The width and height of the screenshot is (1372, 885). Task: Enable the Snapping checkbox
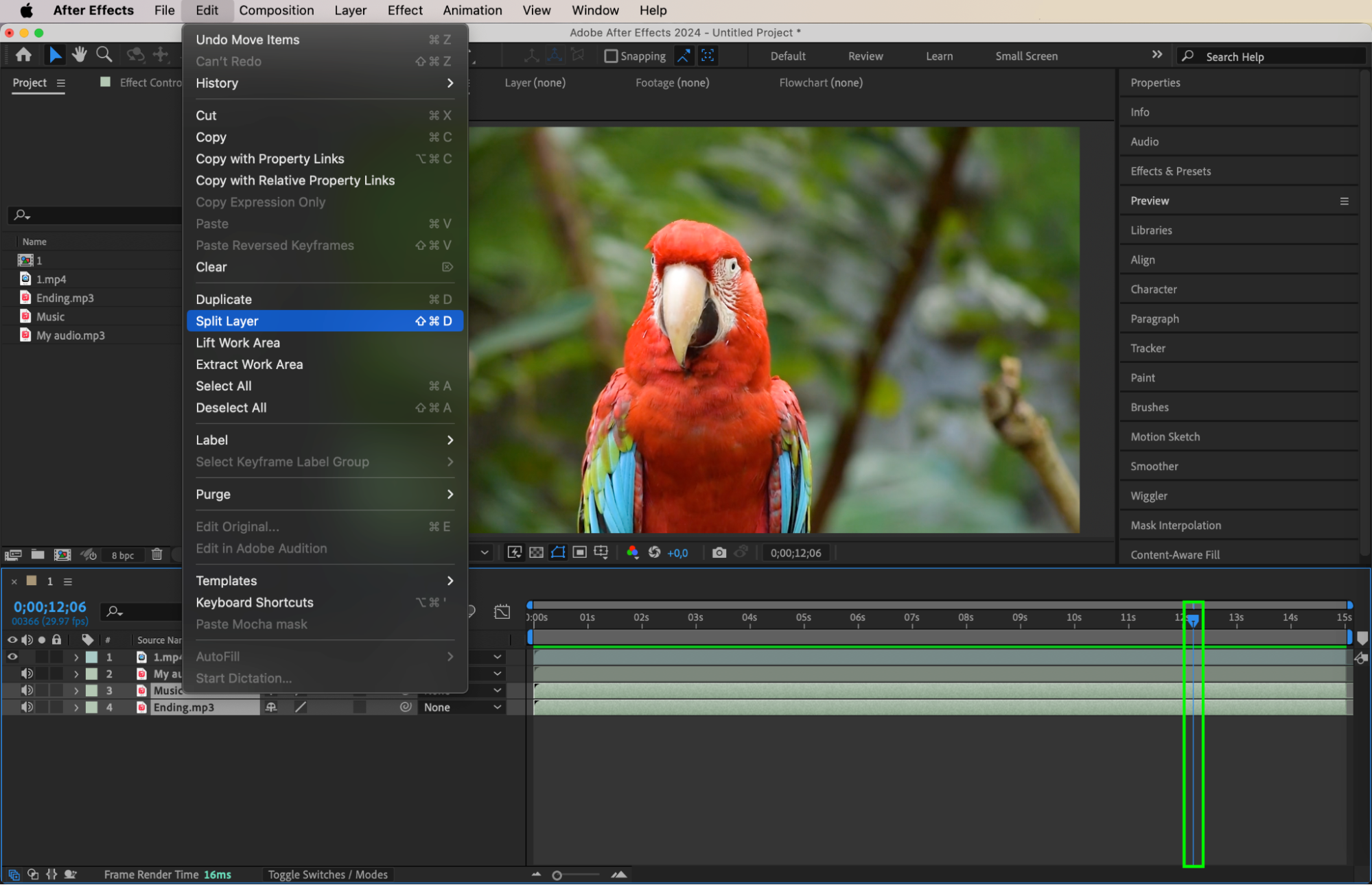(611, 56)
